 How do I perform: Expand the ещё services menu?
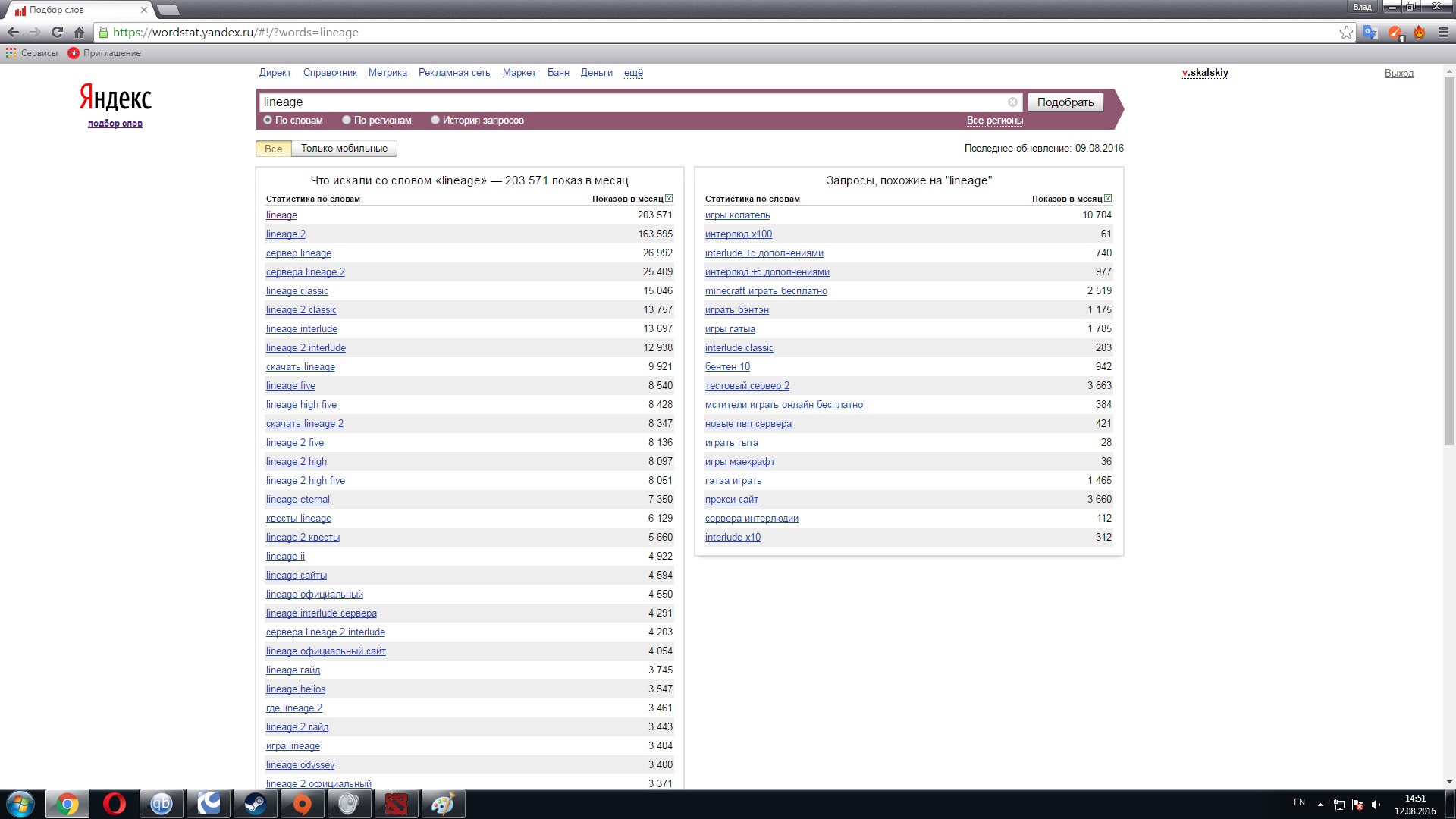633,73
